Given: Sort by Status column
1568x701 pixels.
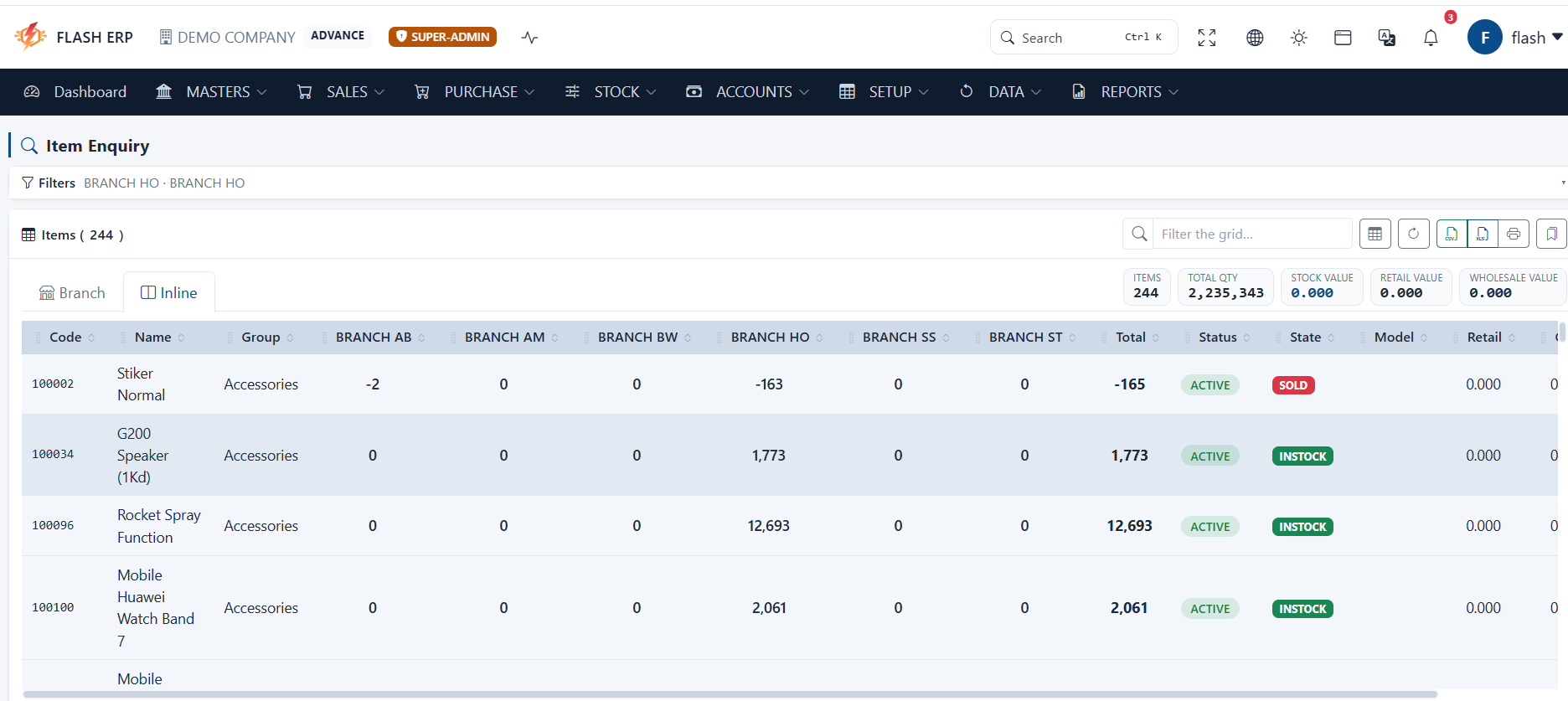Looking at the screenshot, I should click(1217, 337).
